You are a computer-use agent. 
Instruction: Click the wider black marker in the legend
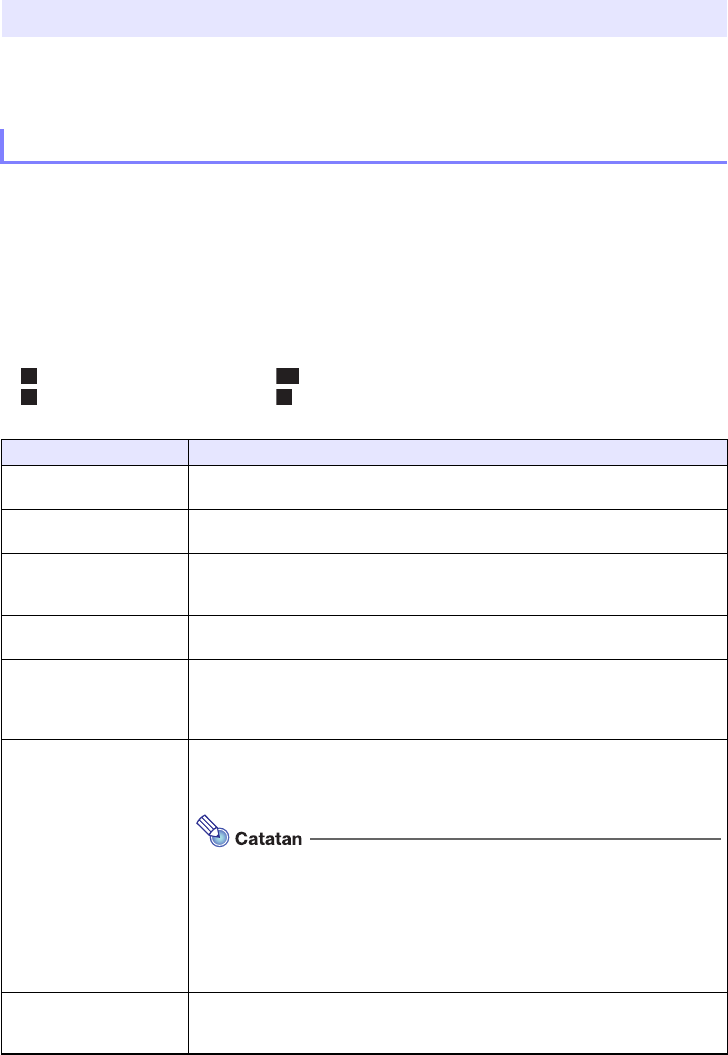288,377
